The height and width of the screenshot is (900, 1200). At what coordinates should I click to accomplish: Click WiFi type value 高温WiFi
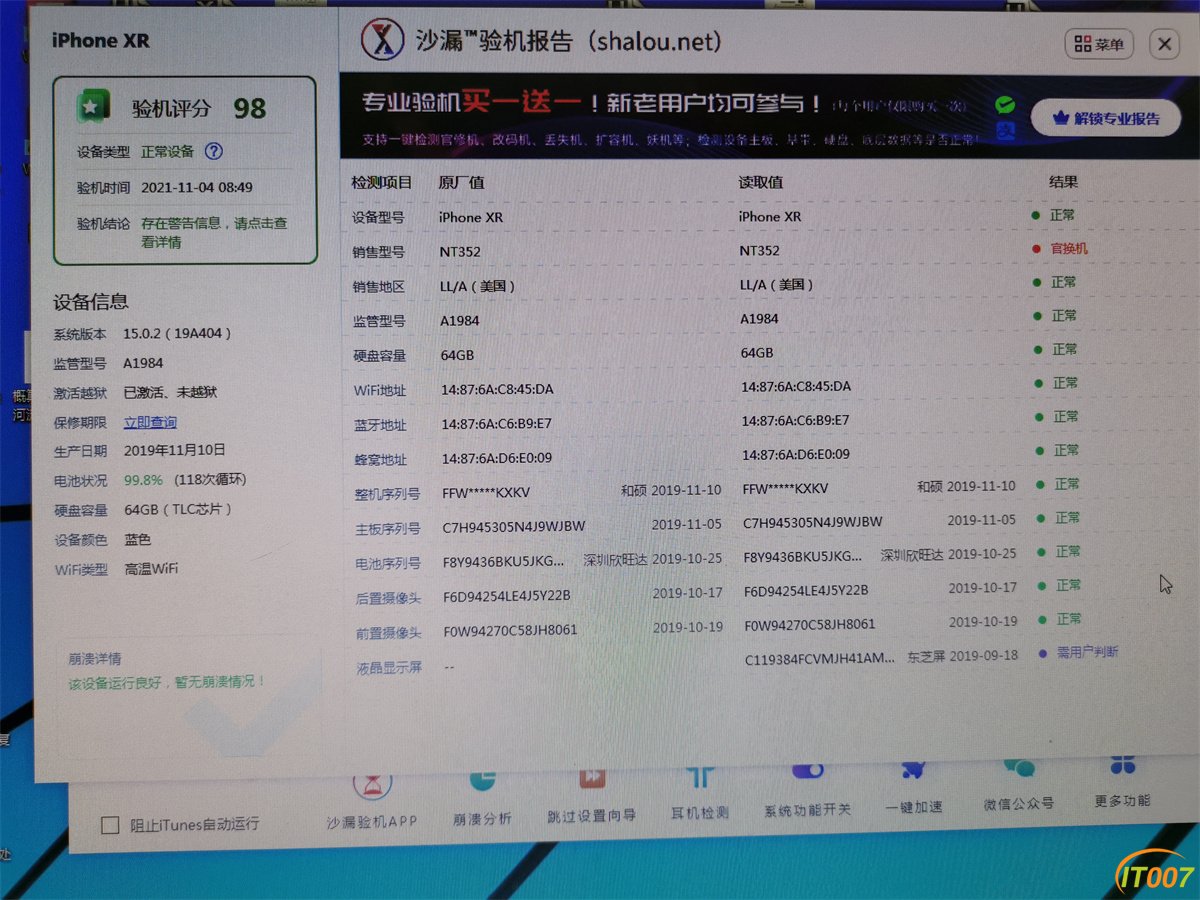click(151, 569)
